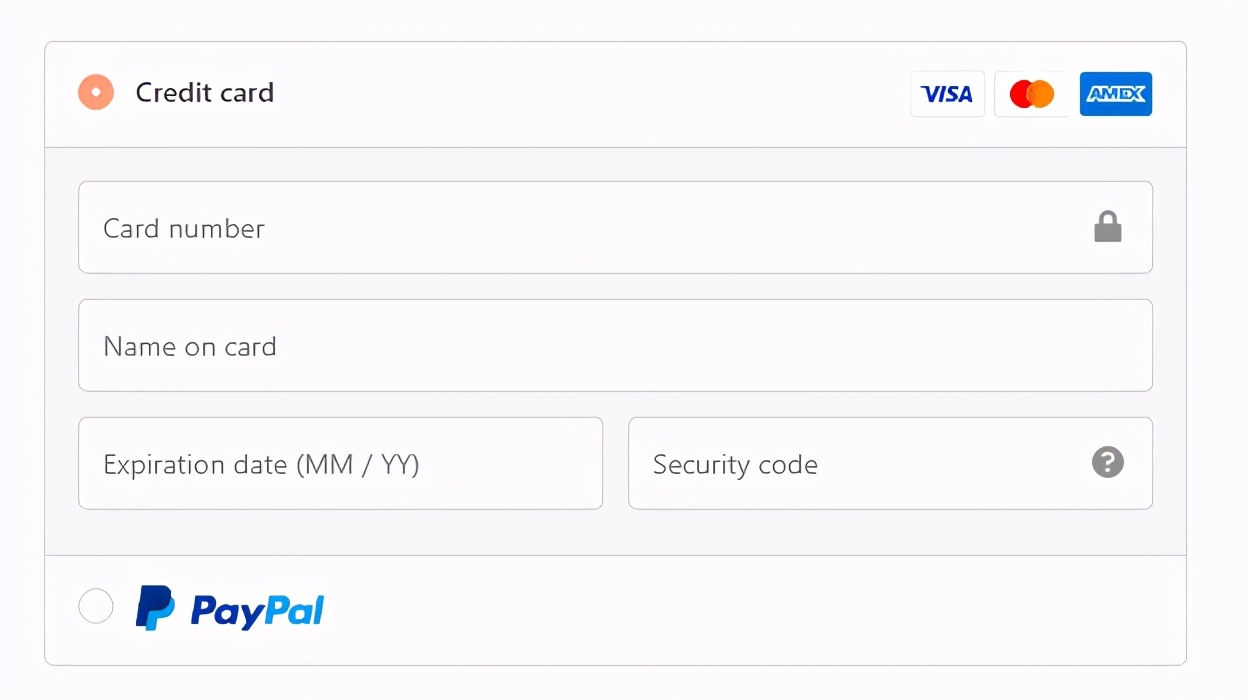Click the "Card number" placeholder text
The height and width of the screenshot is (700, 1248).
click(184, 229)
